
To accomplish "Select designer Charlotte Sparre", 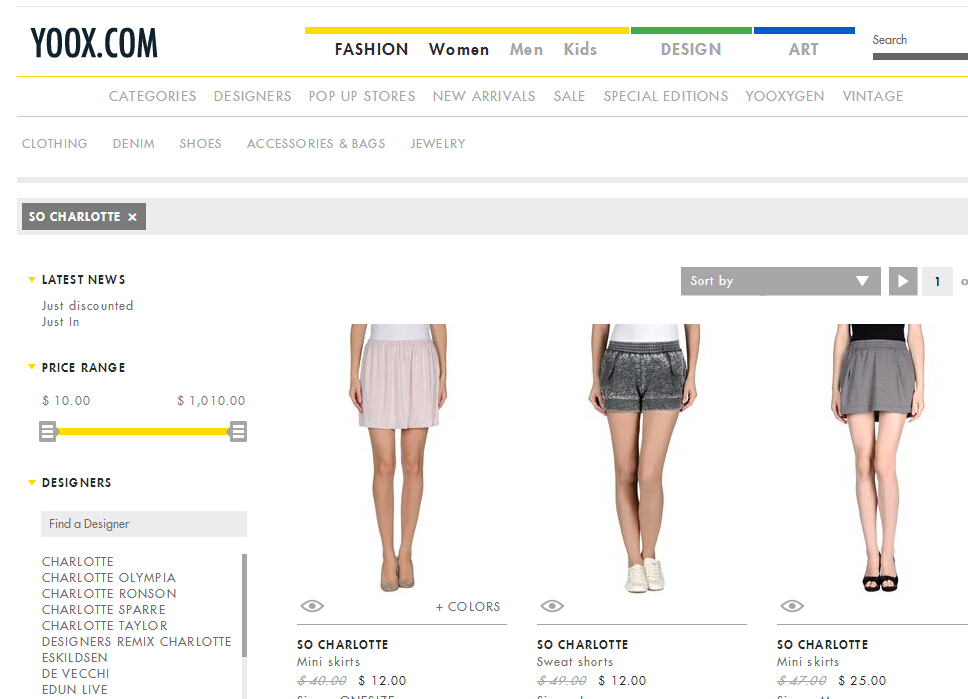I will coord(104,609).
